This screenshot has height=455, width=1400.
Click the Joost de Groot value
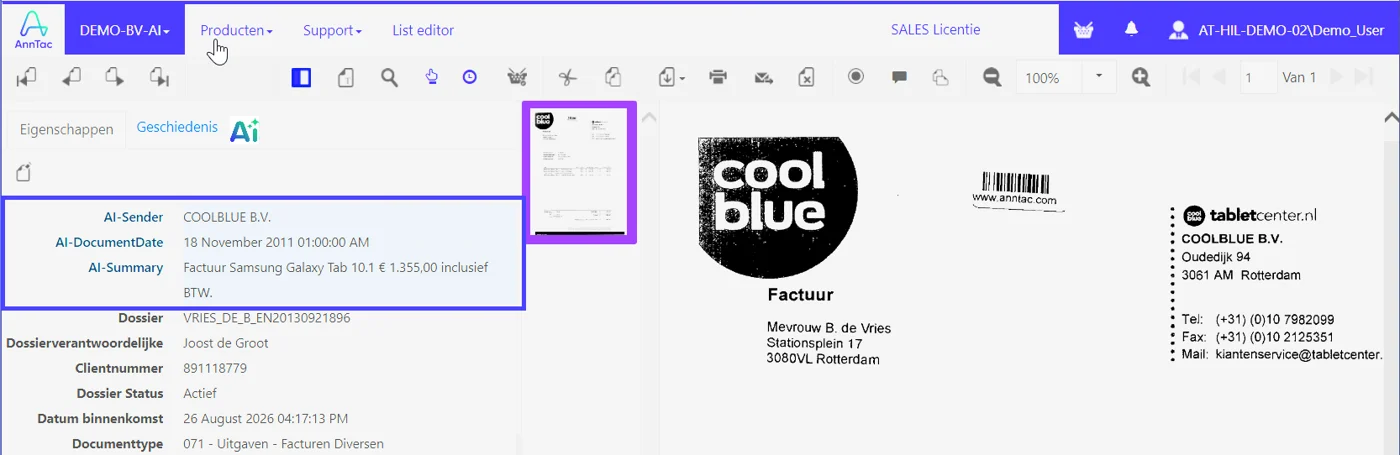coord(225,343)
